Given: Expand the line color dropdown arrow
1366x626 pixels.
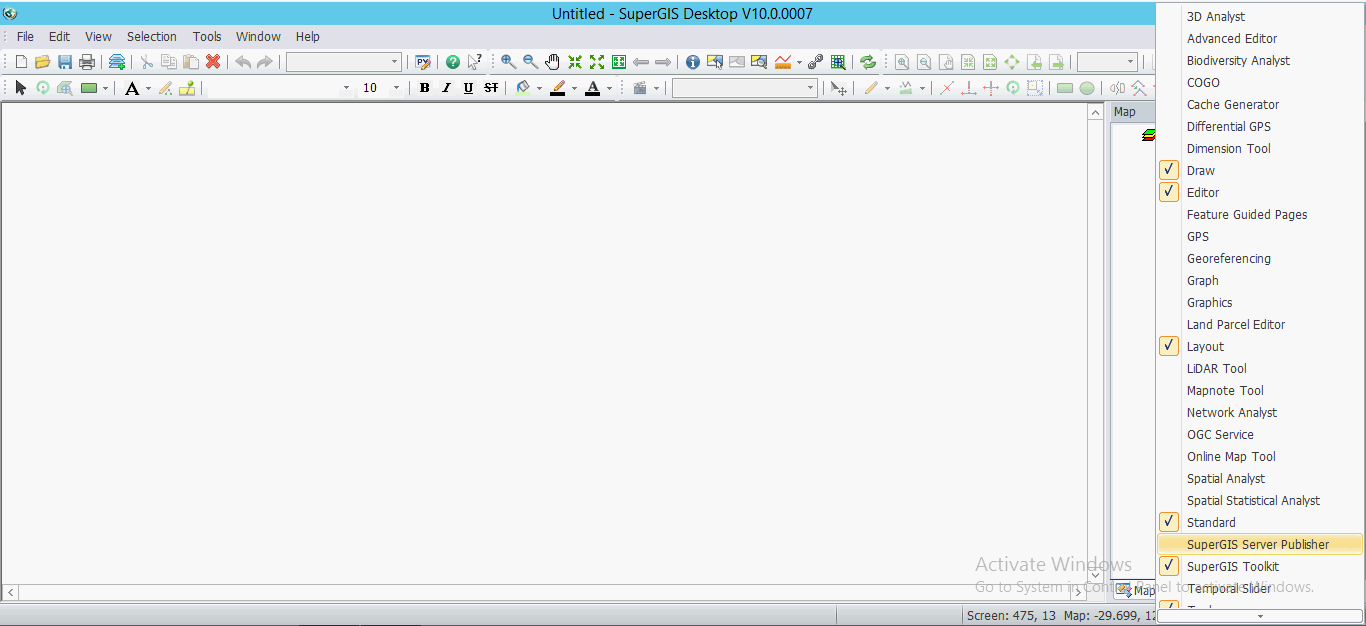Looking at the screenshot, I should tap(574, 88).
